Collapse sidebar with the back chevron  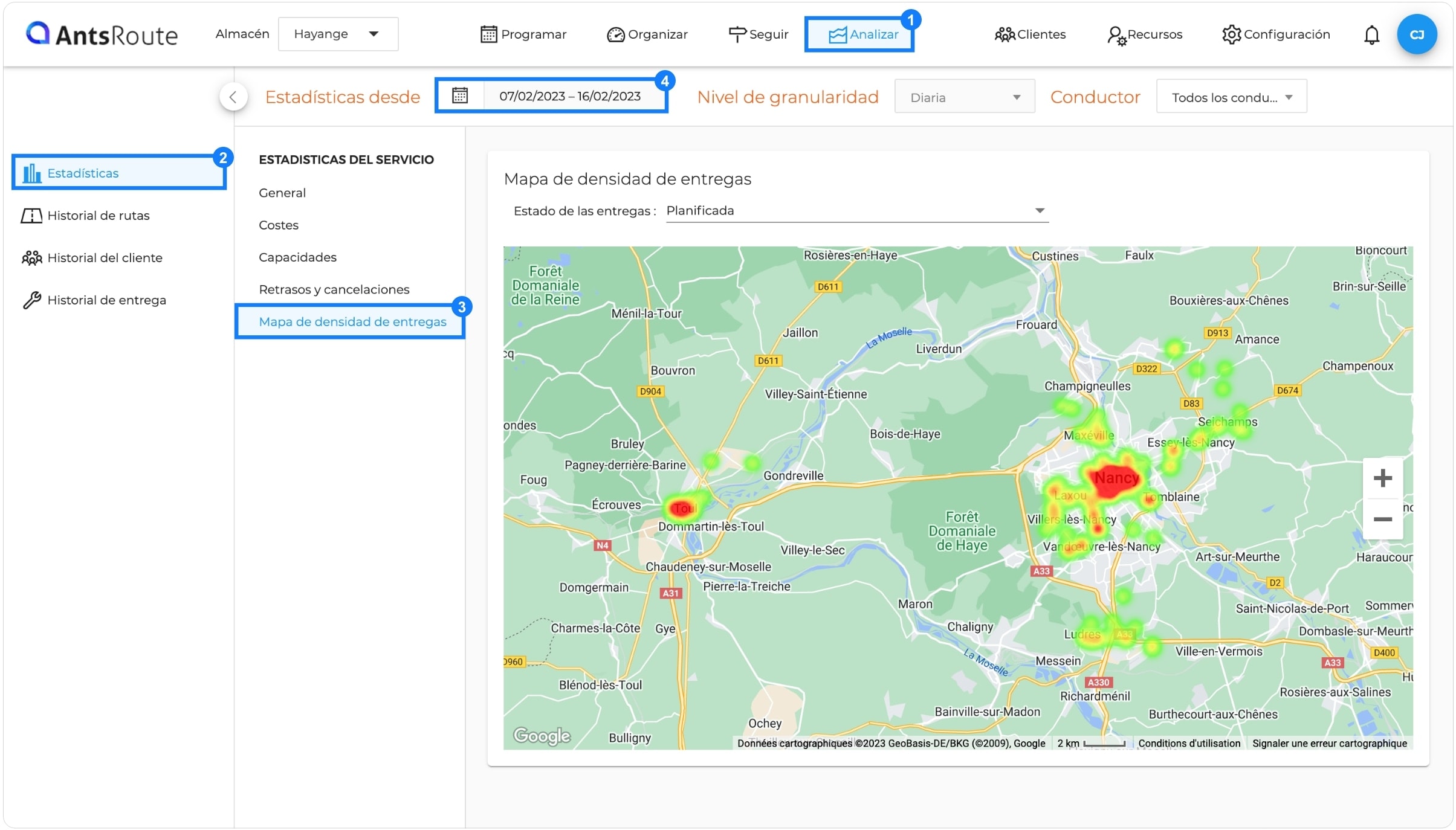click(233, 97)
